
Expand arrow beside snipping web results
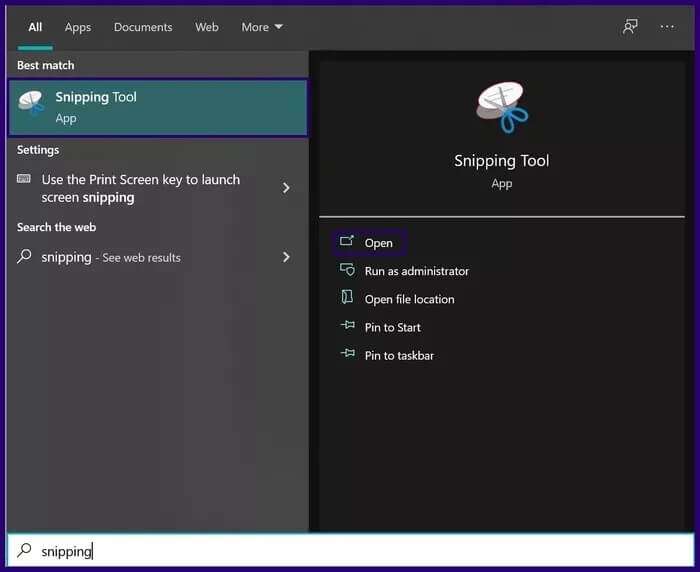coord(286,257)
